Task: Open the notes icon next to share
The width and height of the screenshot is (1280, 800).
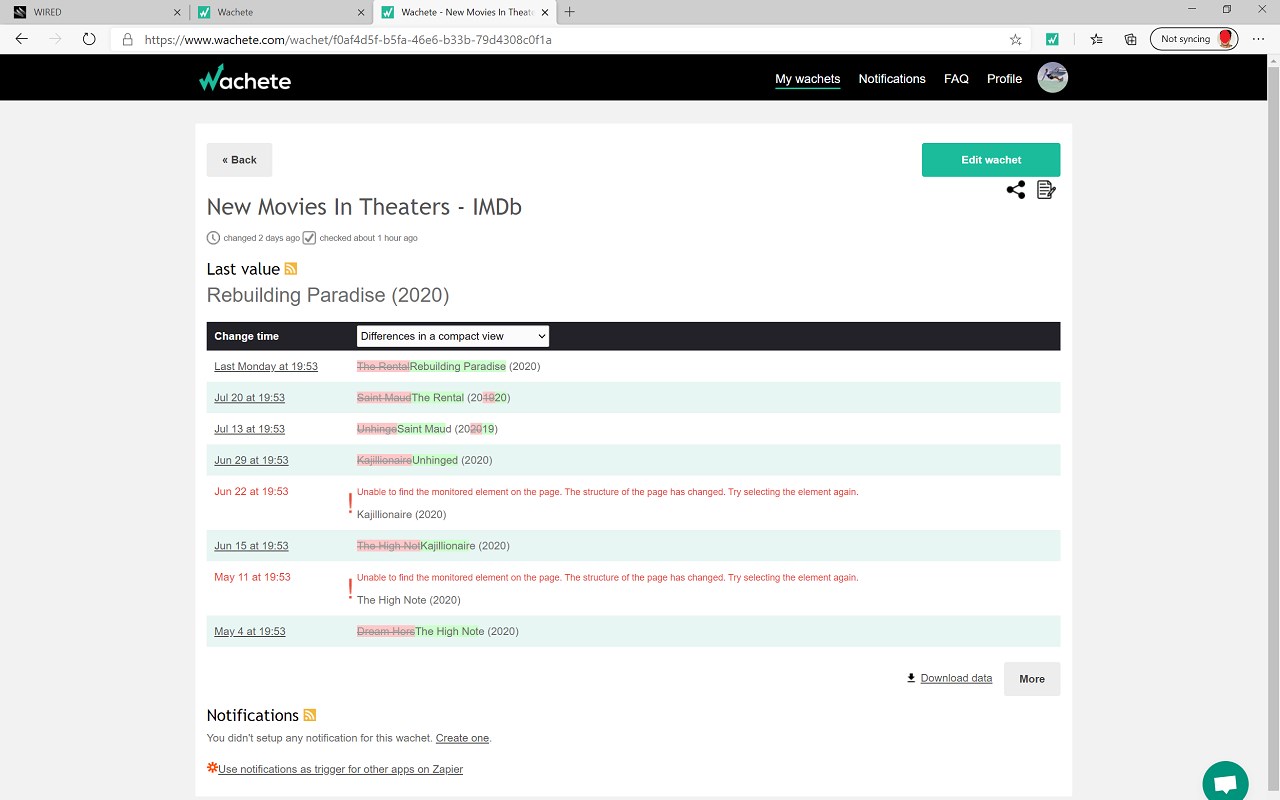Action: [x=1046, y=190]
